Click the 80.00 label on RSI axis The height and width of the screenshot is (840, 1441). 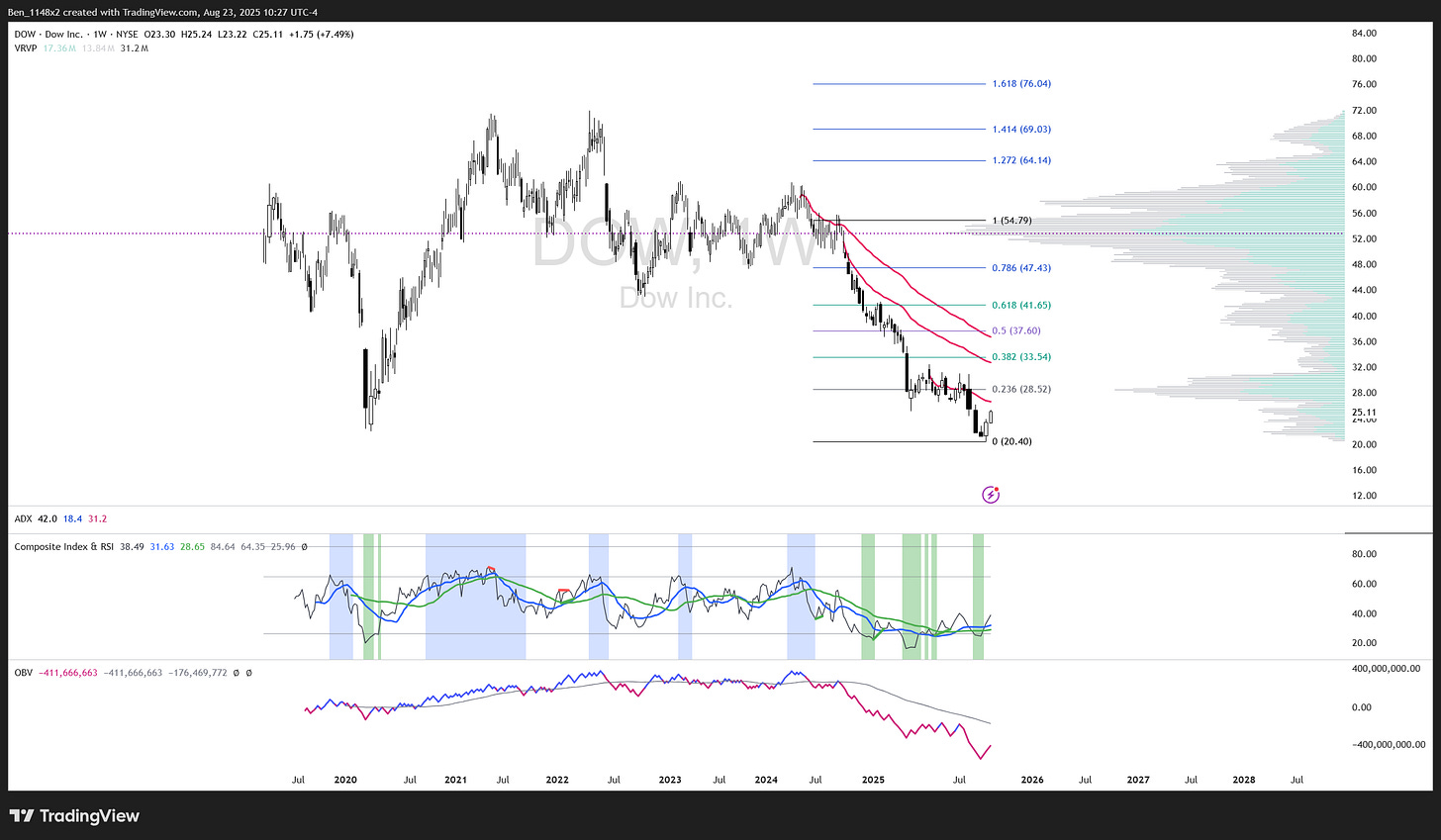(x=1364, y=554)
